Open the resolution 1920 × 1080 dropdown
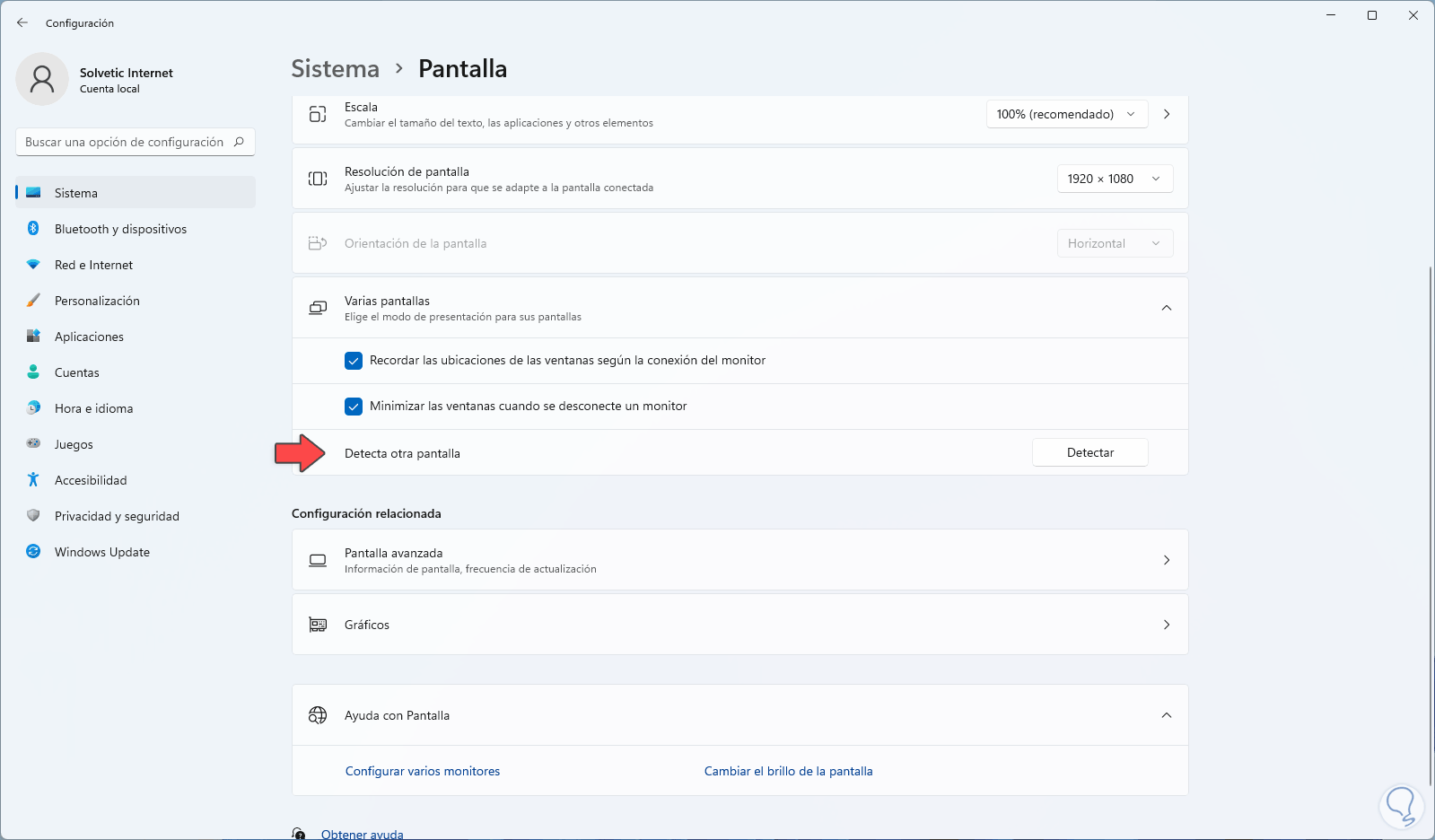This screenshot has height=840, width=1435. pyautogui.click(x=1114, y=179)
